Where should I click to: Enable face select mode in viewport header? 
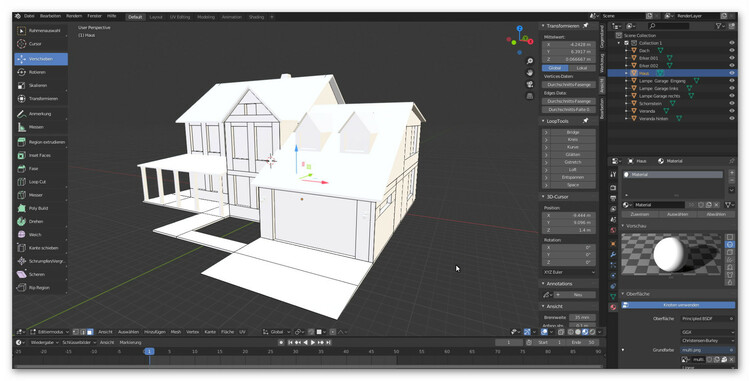89,332
